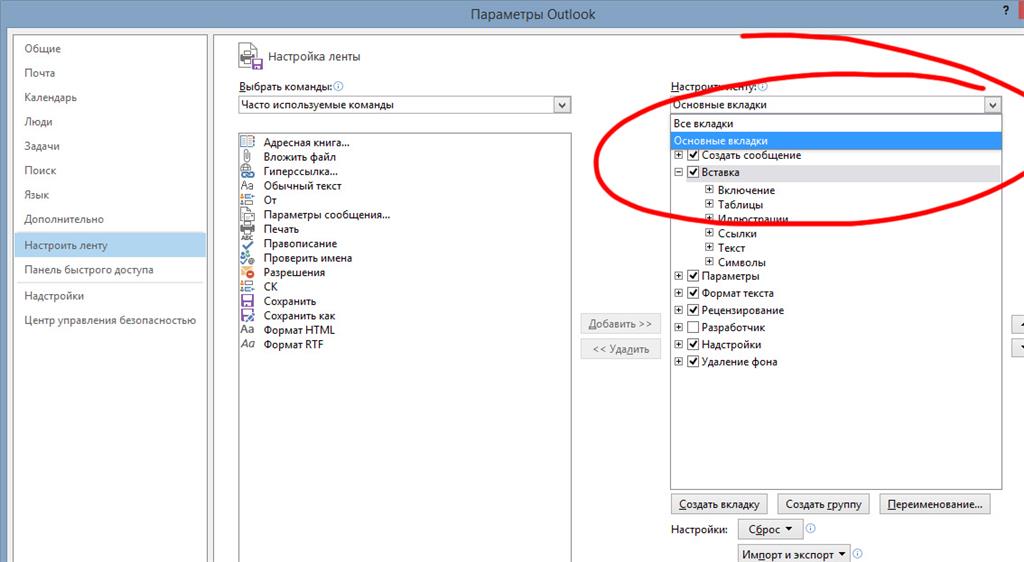
Task: Open the Основные вкладки ribbon dropdown arrow
Action: tap(993, 104)
